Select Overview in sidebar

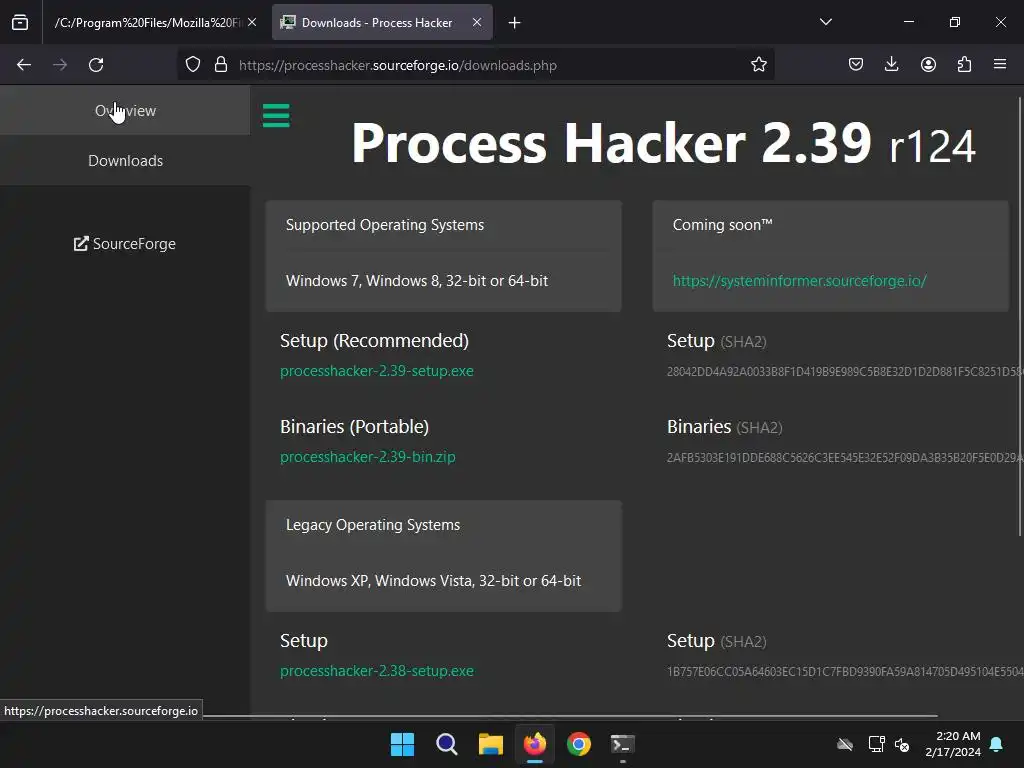tap(125, 110)
